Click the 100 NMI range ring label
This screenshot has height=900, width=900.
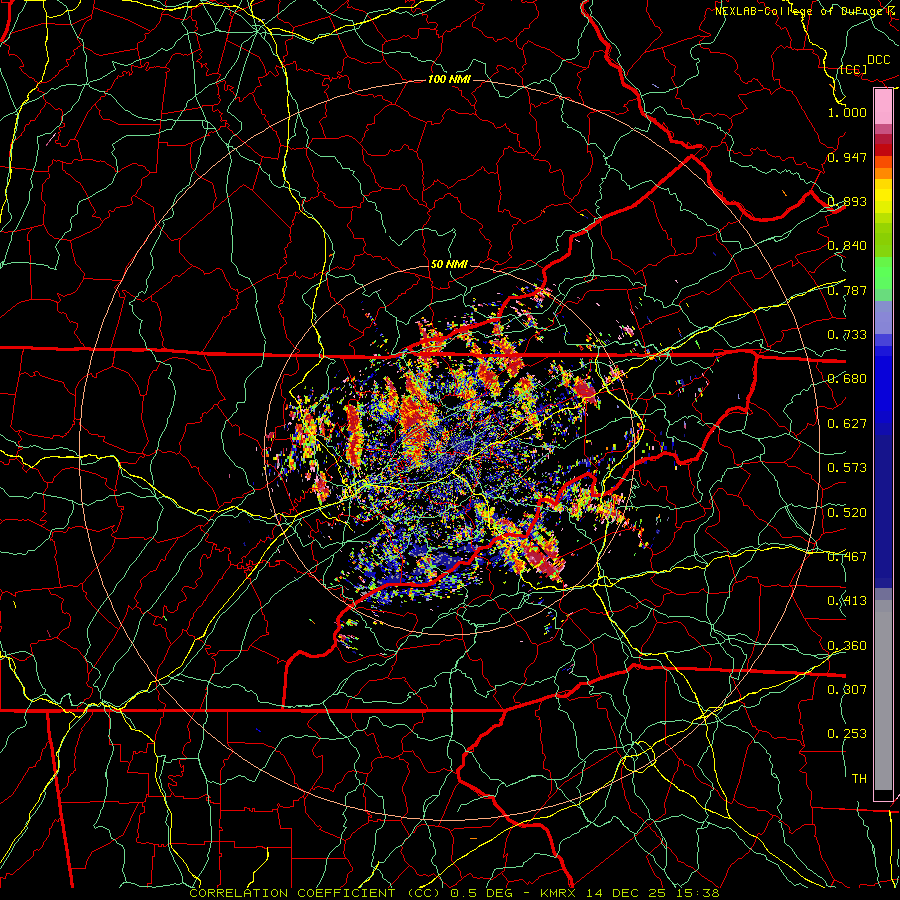point(449,79)
